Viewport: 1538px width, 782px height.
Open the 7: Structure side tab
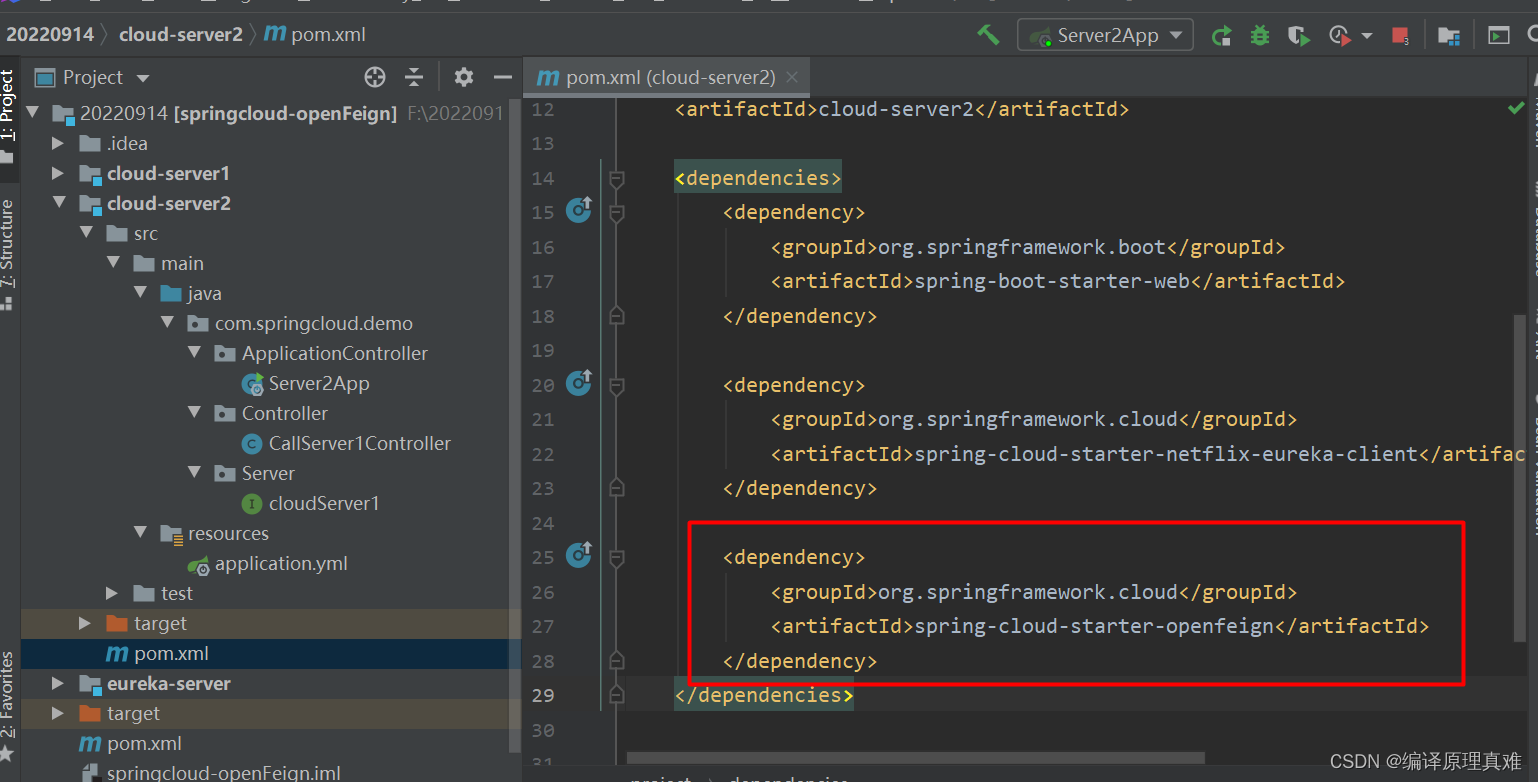[x=8, y=253]
